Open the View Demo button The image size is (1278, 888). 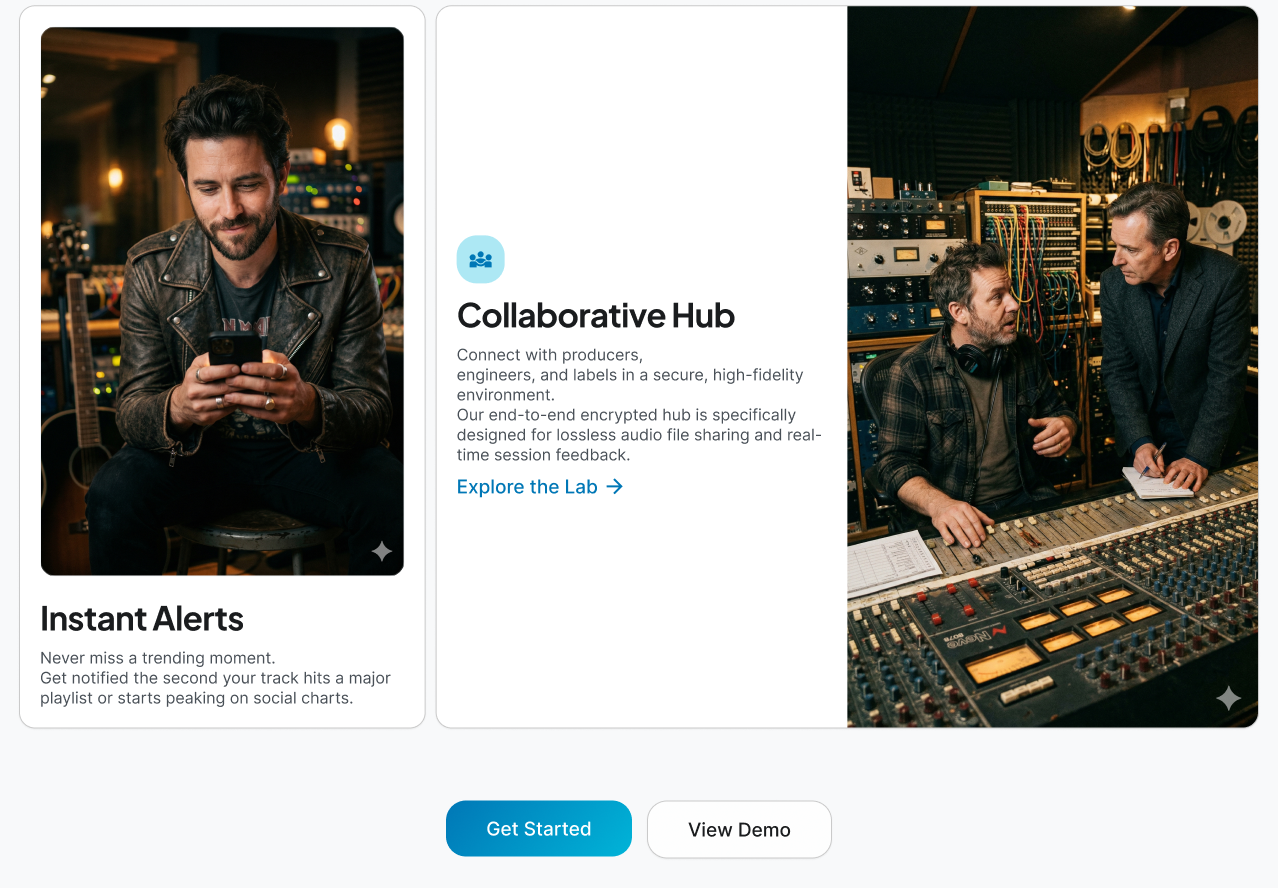coord(739,830)
